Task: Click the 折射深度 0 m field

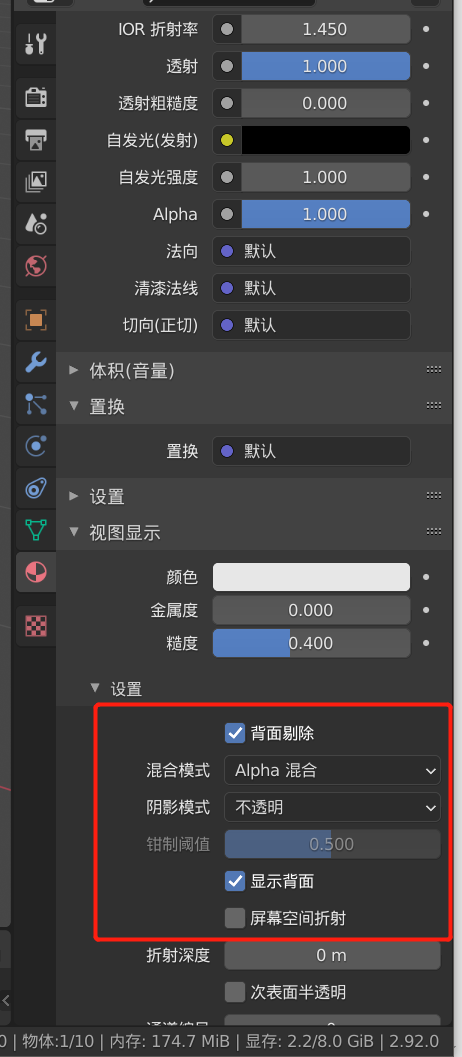Action: 333,955
